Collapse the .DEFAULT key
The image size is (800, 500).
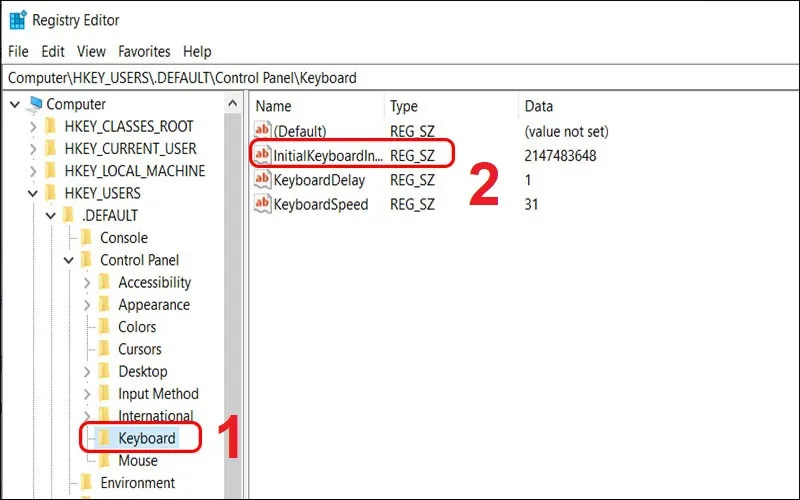tap(51, 215)
